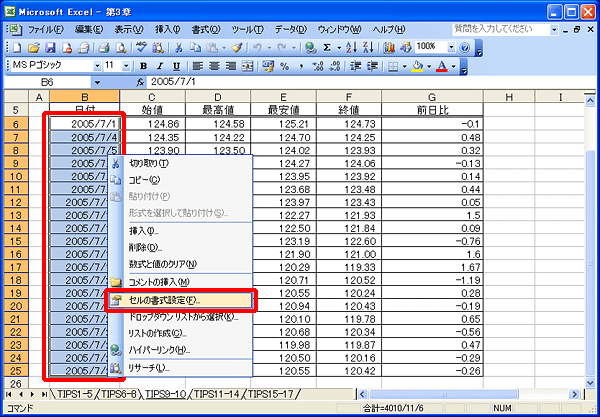
Task: Click the Copy icon in the standard toolbar
Action: [196, 47]
